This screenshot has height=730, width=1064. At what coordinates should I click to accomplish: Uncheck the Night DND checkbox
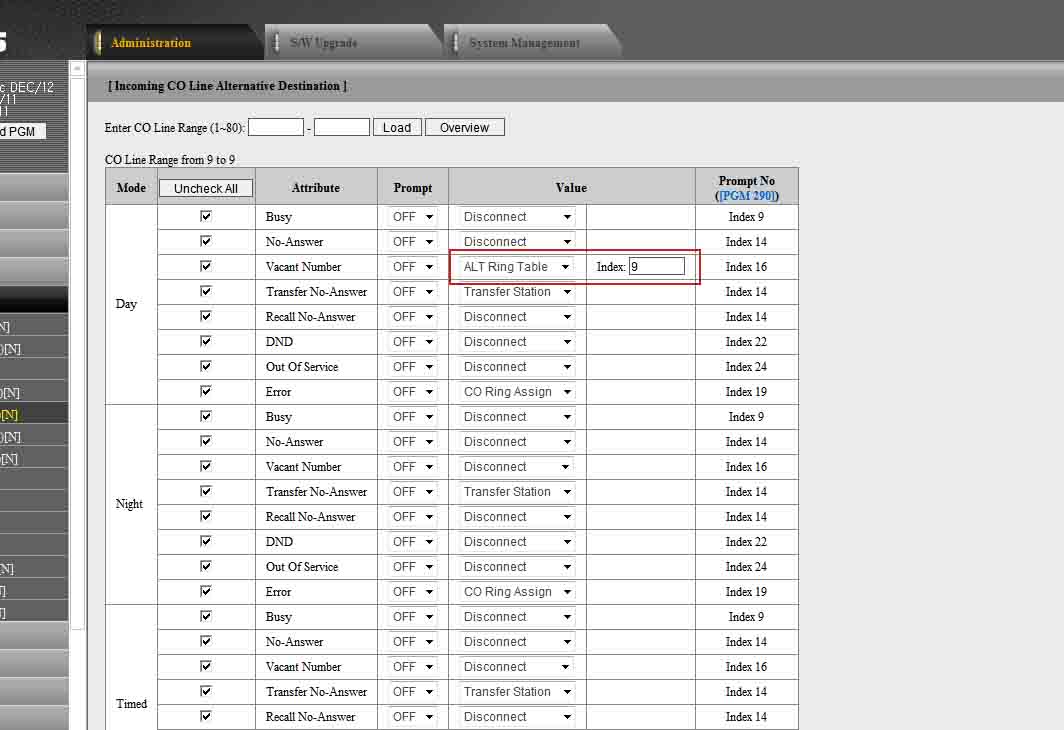click(206, 541)
